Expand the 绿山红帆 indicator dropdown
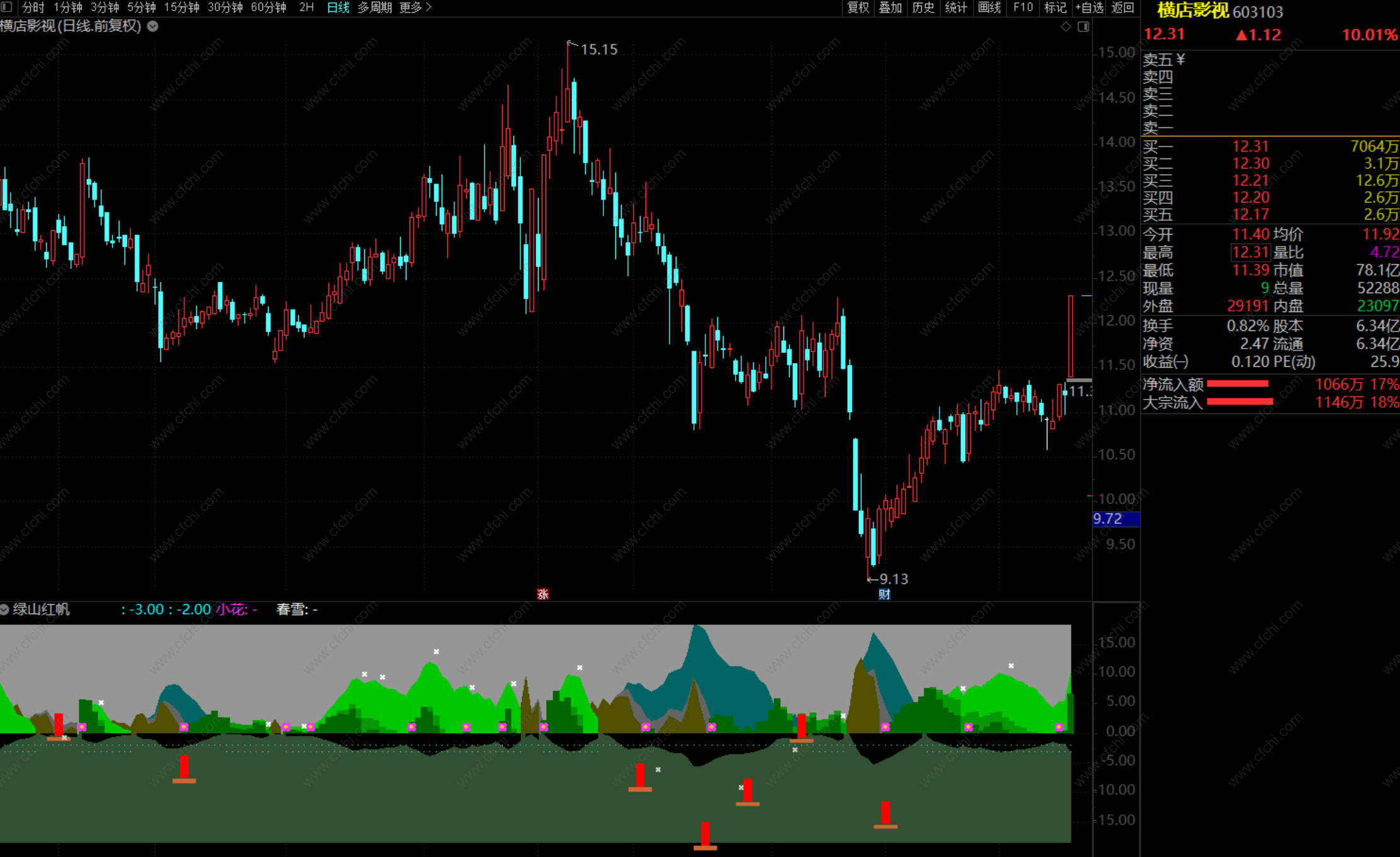 5,609
